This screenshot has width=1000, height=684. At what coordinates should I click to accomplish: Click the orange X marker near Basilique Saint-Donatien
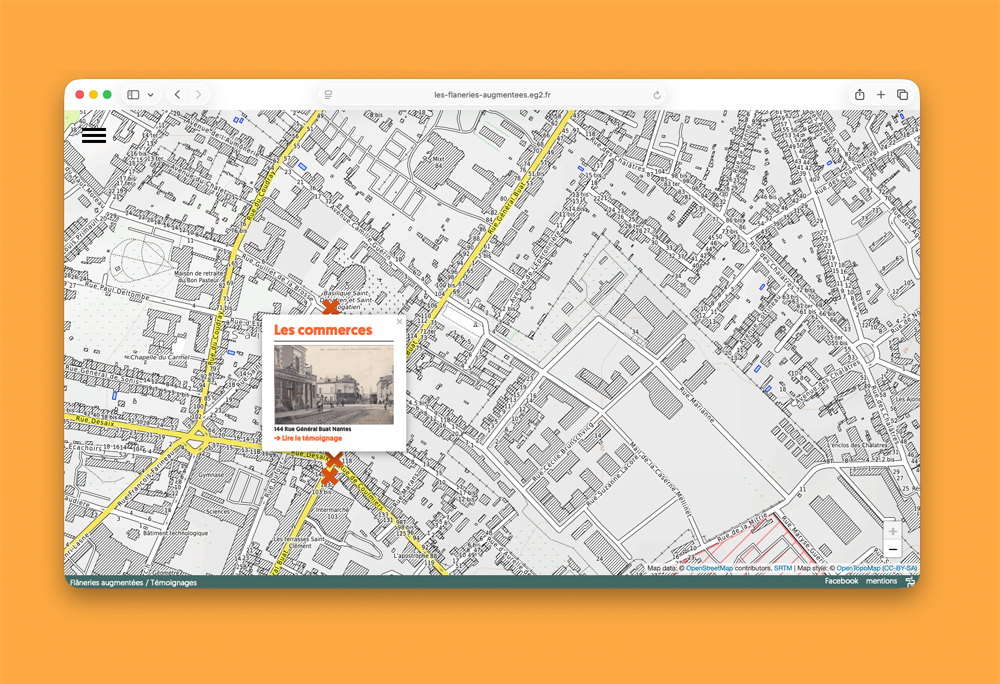pyautogui.click(x=330, y=308)
